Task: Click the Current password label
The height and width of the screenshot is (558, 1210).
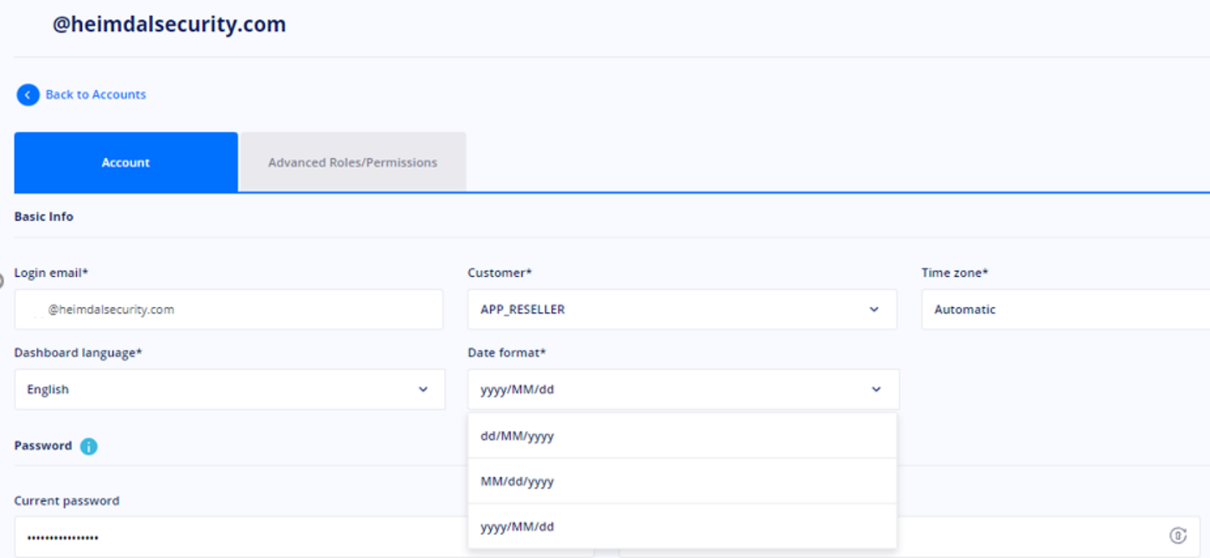Action: tap(67, 500)
